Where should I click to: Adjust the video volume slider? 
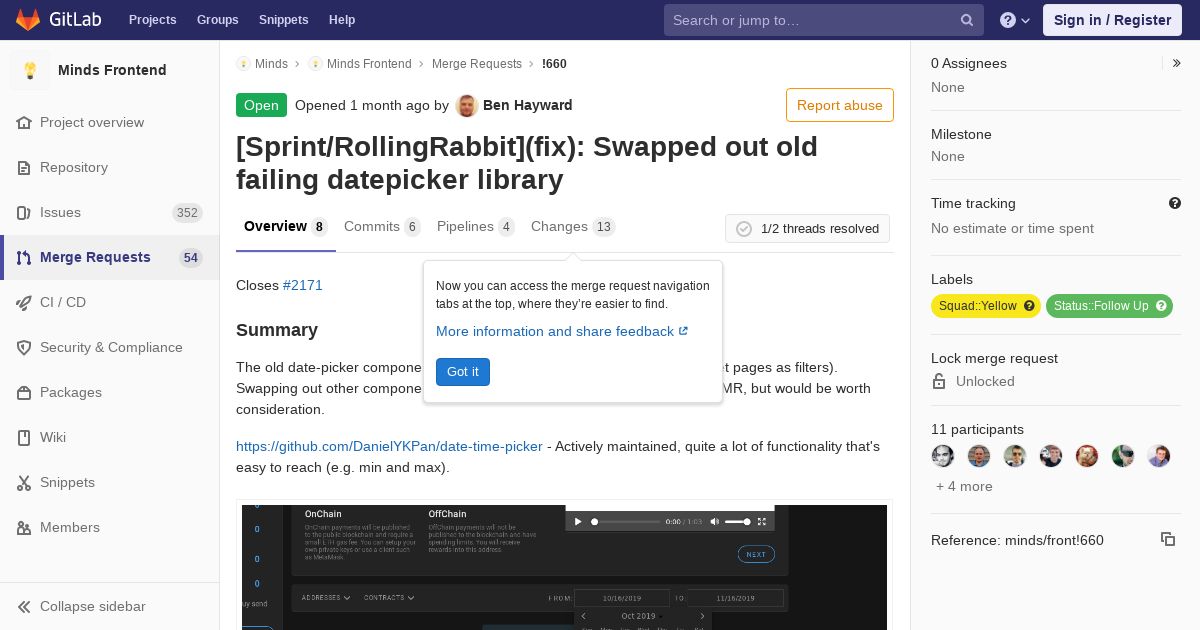[737, 521]
